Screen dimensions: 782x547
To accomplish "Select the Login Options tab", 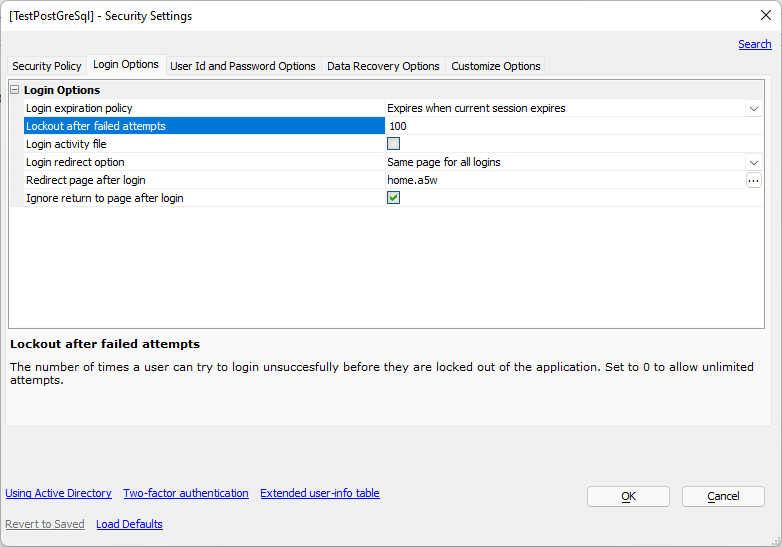I will 126,65.
